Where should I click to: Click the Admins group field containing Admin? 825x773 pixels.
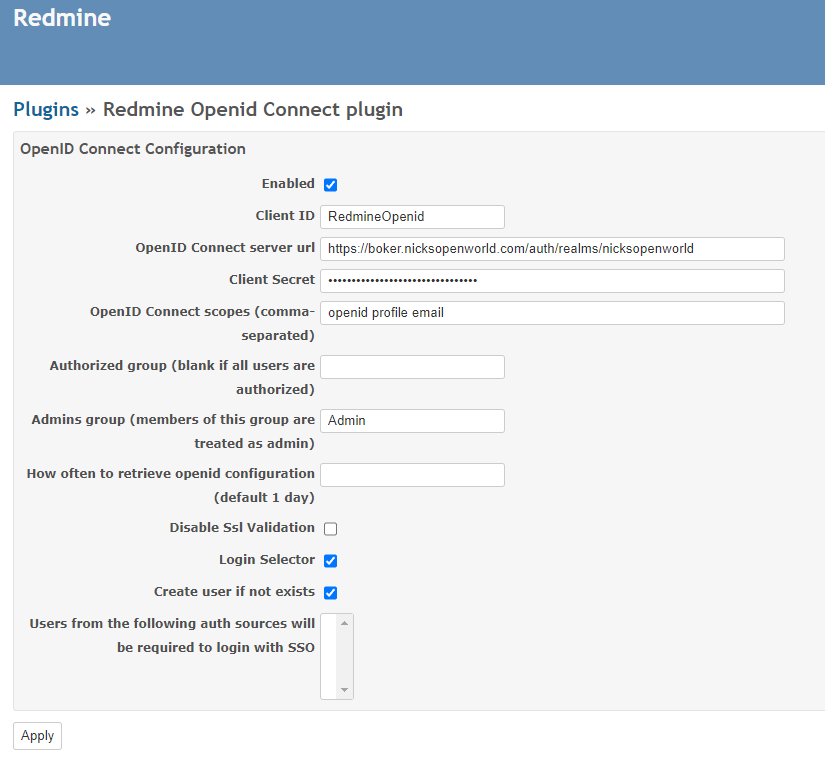point(412,421)
